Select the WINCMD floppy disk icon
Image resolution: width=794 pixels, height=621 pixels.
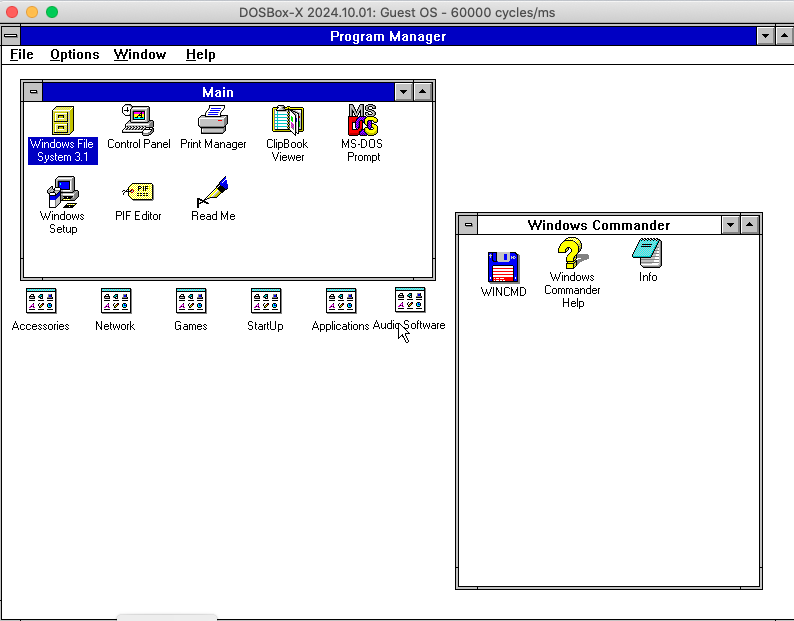coord(503,267)
